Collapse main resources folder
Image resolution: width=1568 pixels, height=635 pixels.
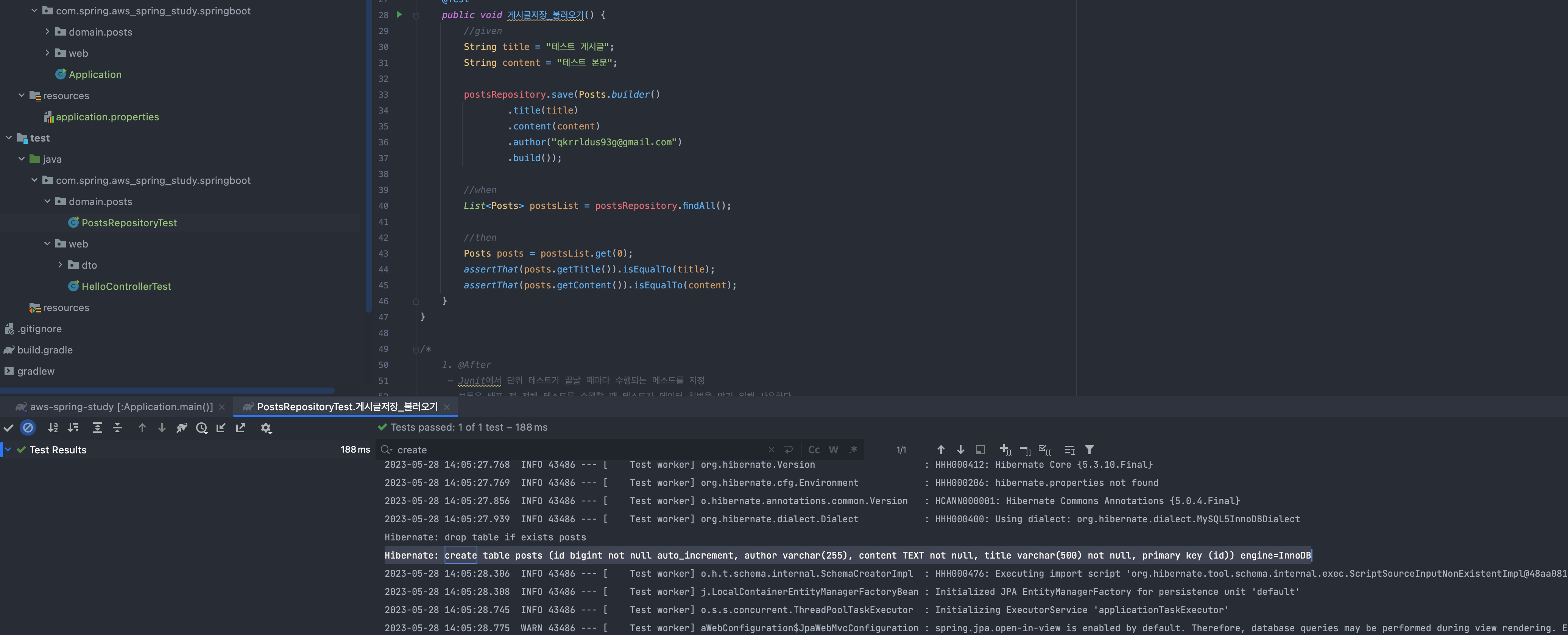21,95
